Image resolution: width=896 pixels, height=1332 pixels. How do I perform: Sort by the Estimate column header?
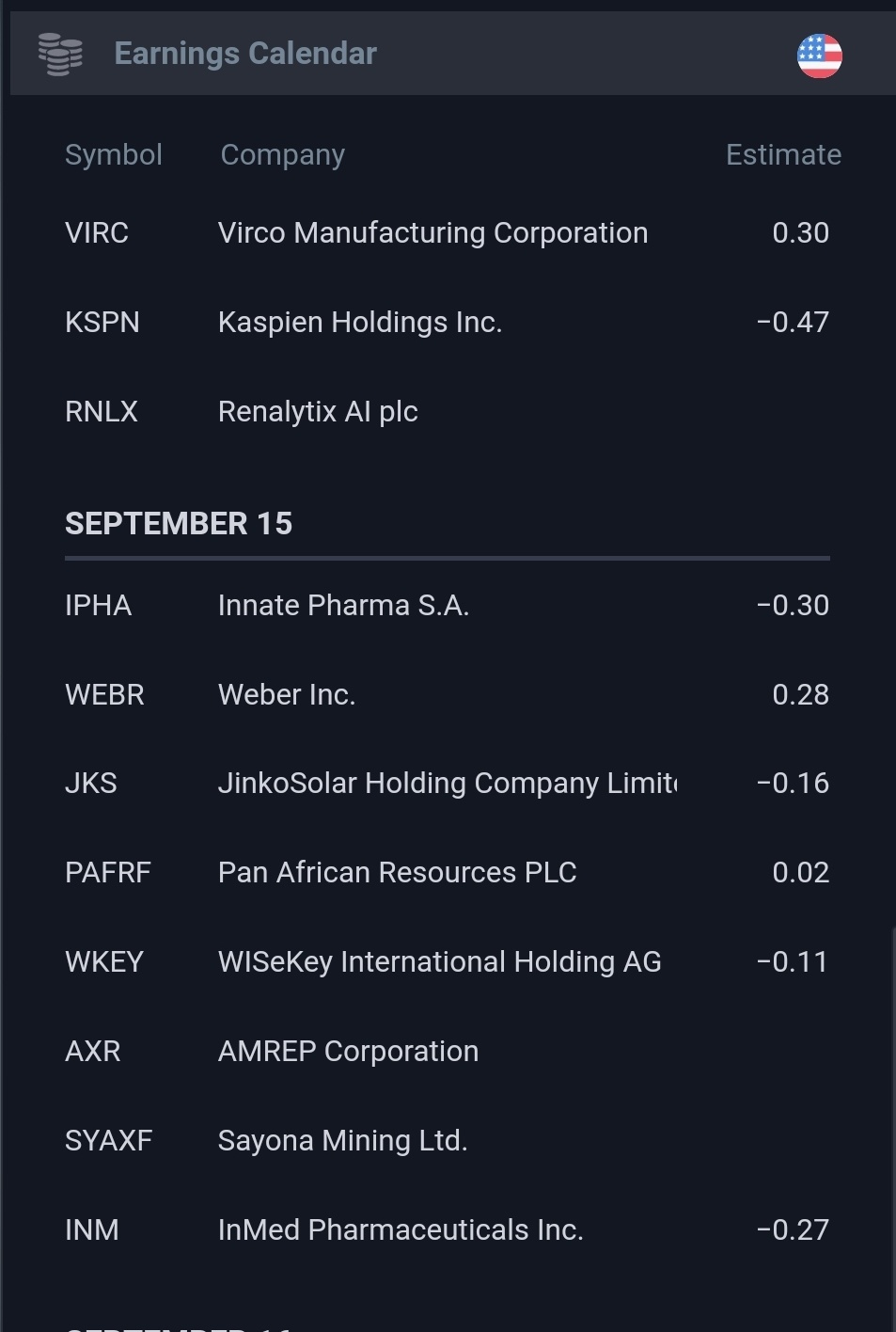coord(783,154)
